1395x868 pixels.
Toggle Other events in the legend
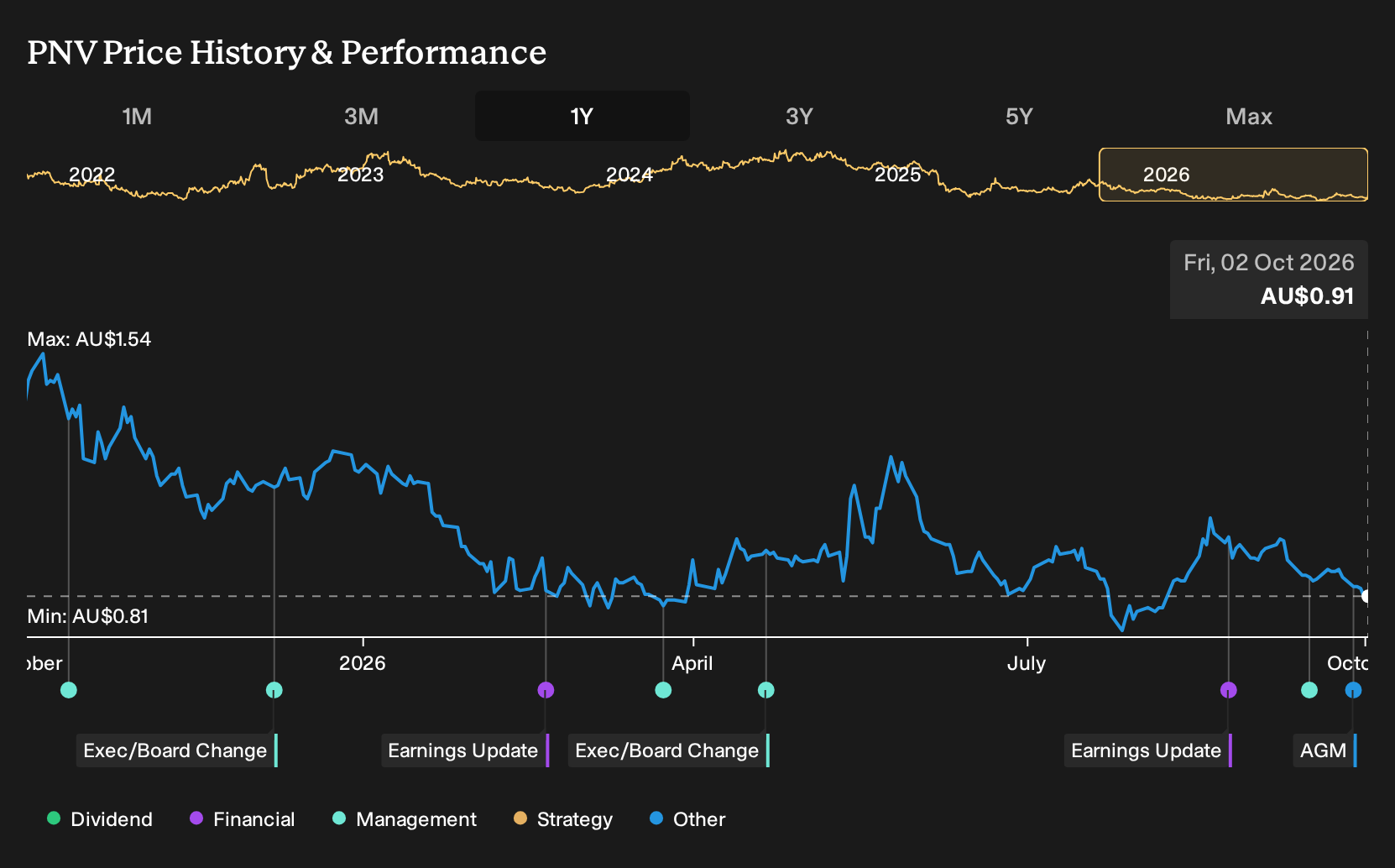[687, 819]
